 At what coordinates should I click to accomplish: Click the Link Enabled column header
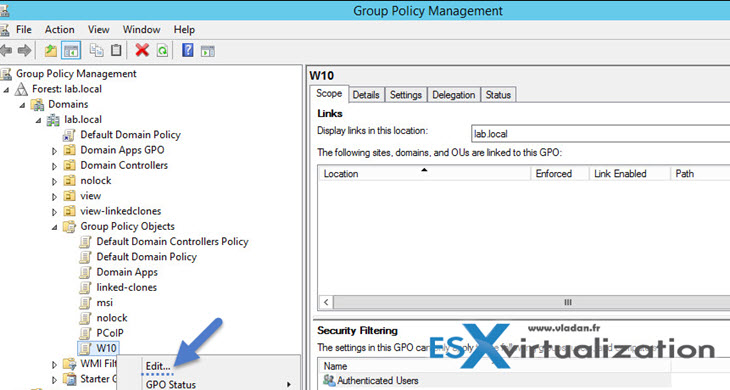[x=629, y=174]
